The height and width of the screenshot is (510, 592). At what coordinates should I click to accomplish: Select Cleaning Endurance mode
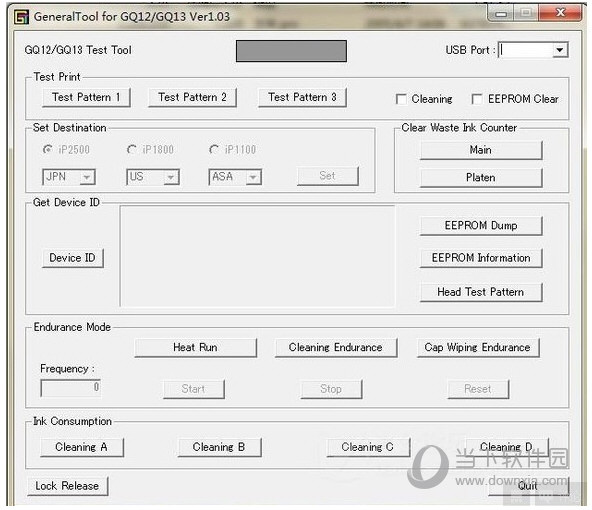click(336, 347)
